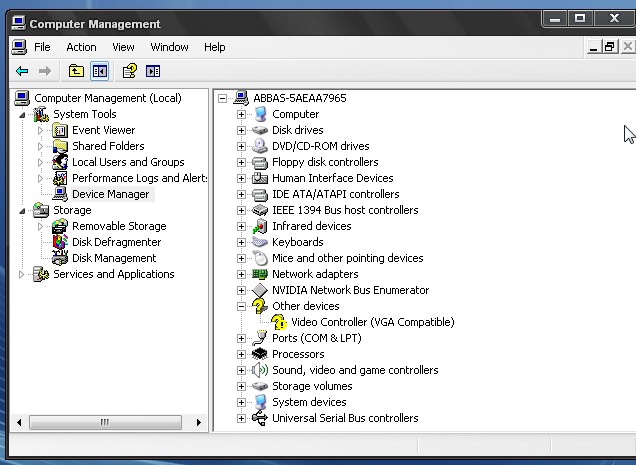Expand the Computer device category
The width and height of the screenshot is (636, 465).
(241, 114)
